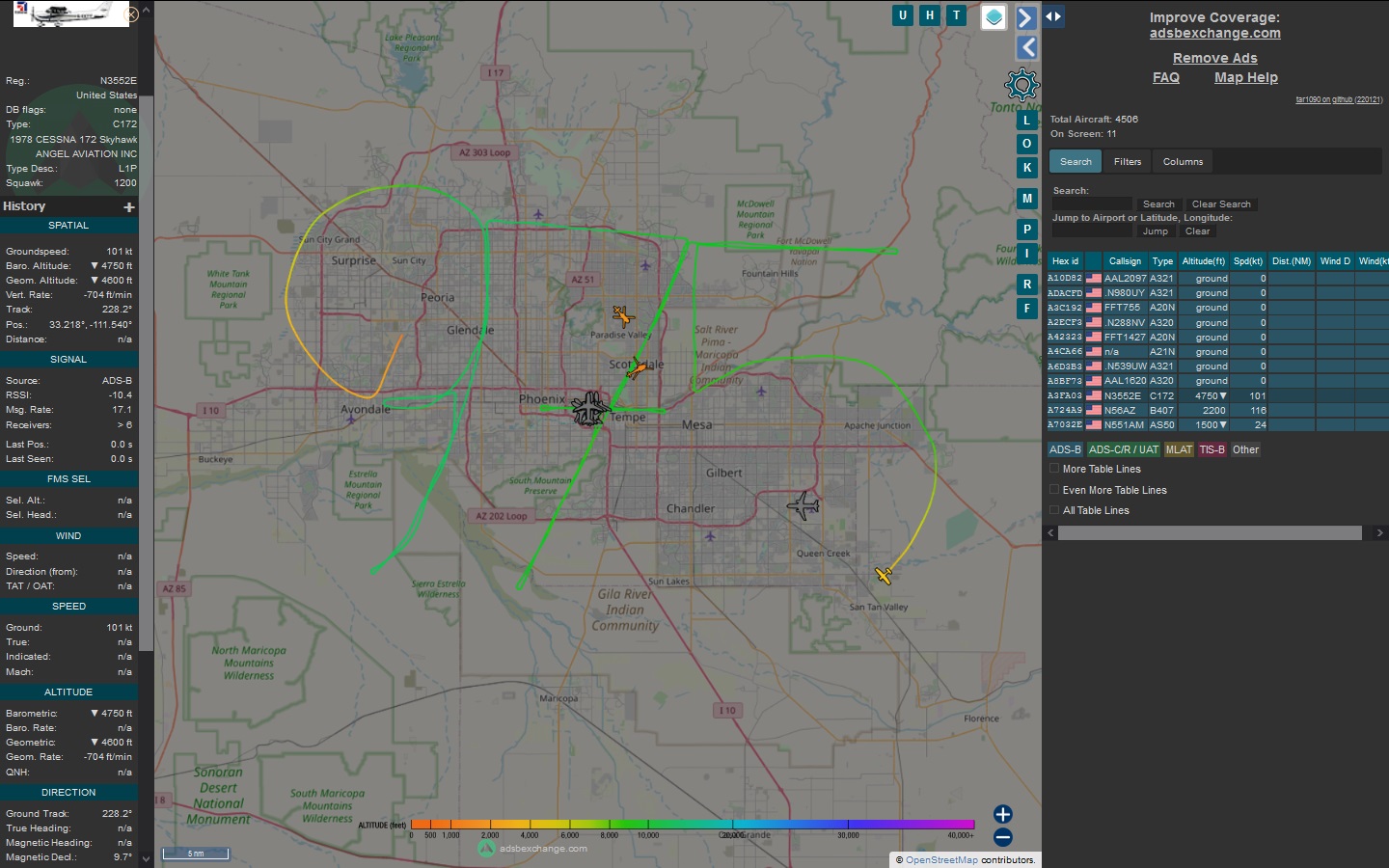Click the MLAT source legend label
This screenshot has width=1389, height=868.
coord(1179,449)
